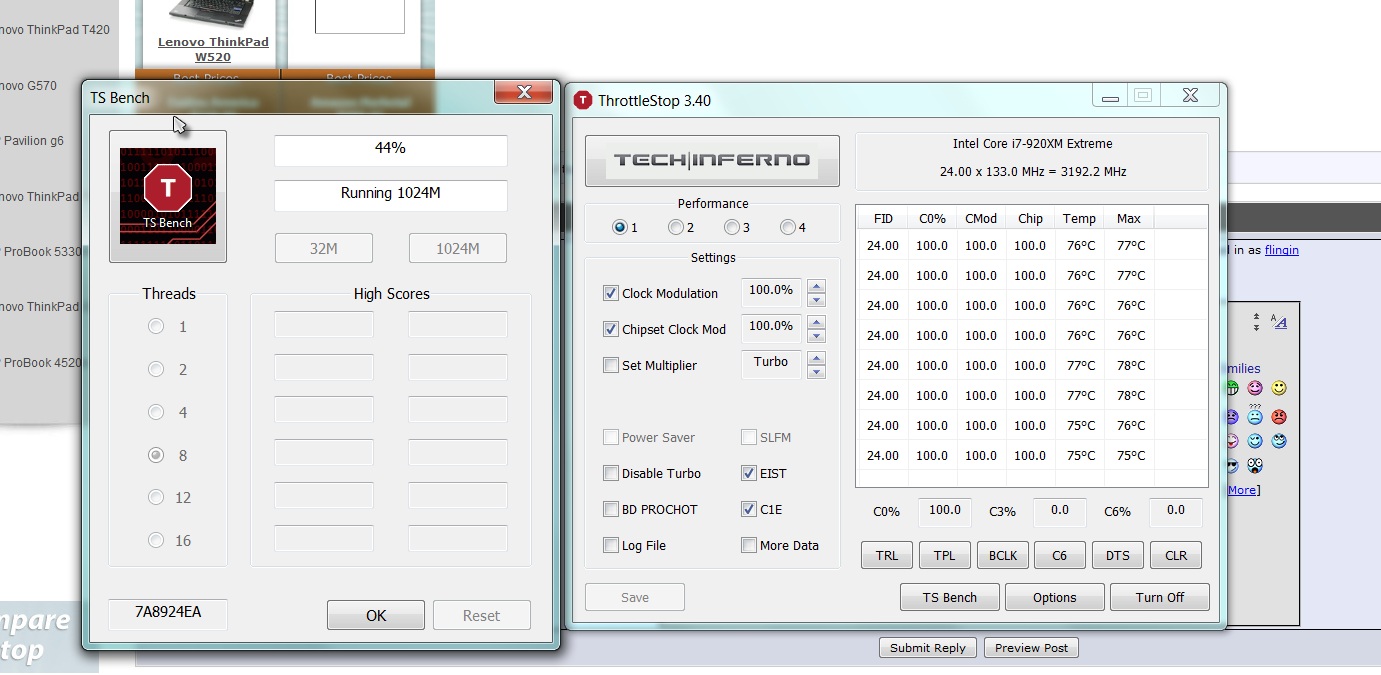Screen dimensions: 1381x675
Task: Enable the Log File checkbox
Action: [611, 545]
